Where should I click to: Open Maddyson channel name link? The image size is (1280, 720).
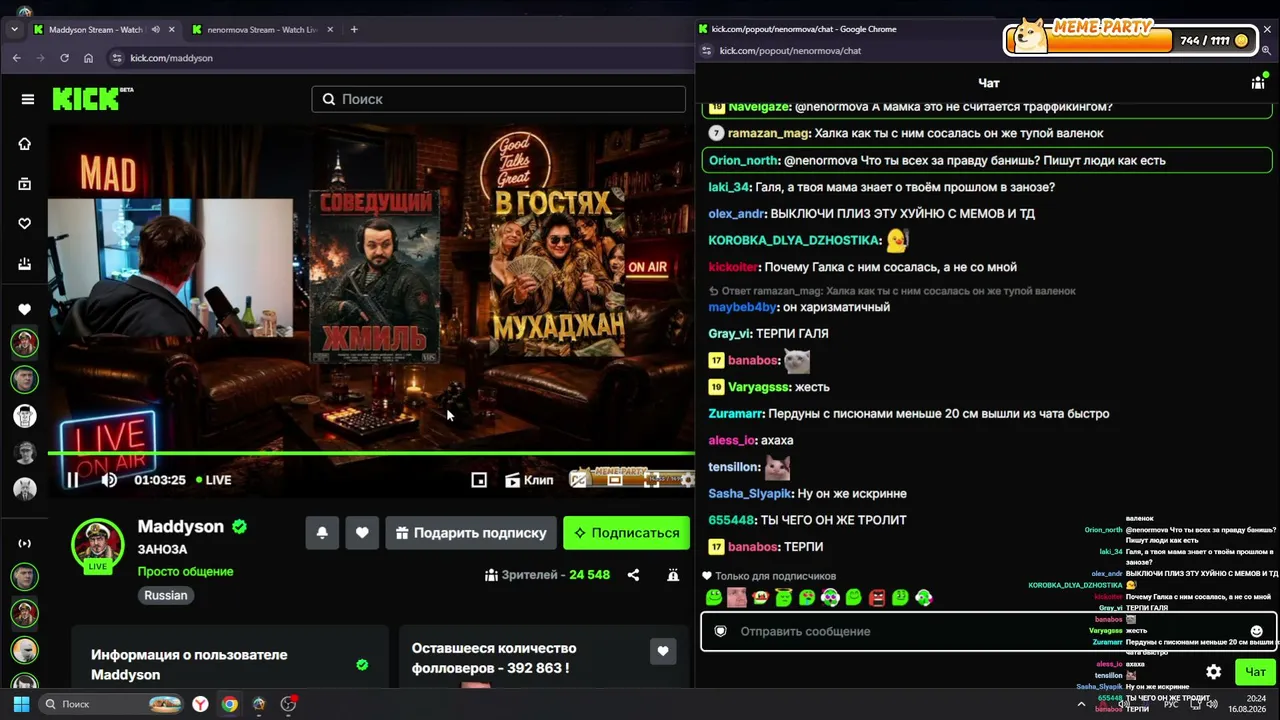(181, 526)
